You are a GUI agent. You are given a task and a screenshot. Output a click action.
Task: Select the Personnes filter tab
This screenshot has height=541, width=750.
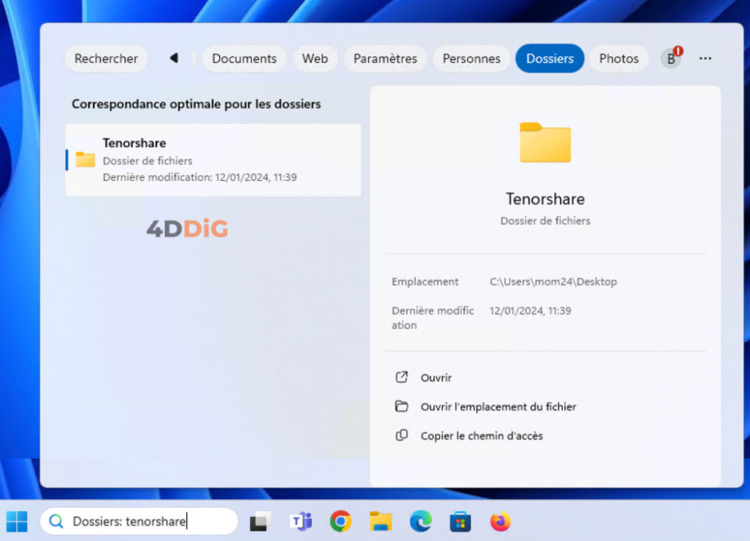click(471, 59)
